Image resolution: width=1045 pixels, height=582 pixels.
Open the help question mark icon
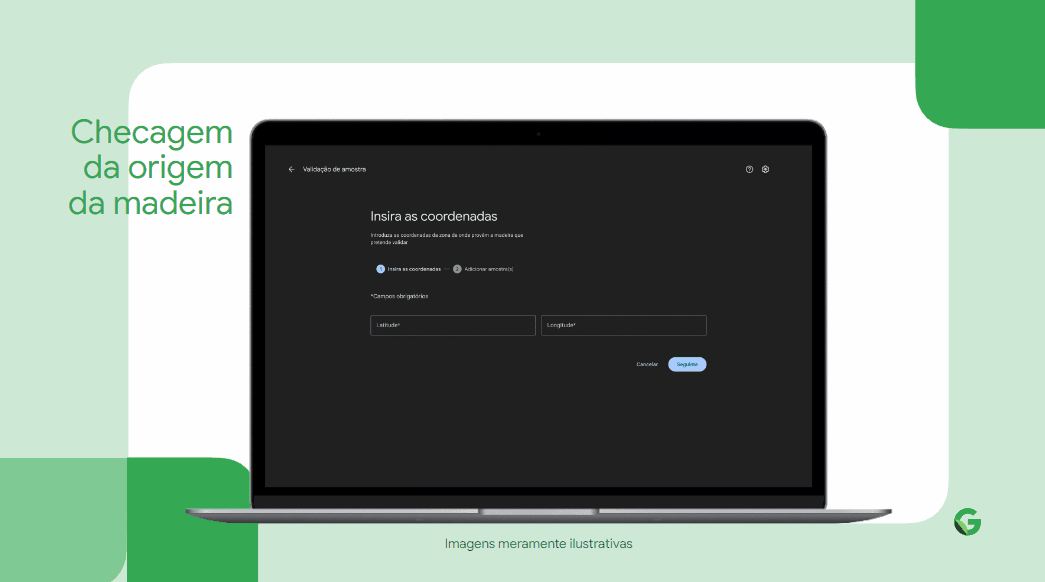click(749, 169)
